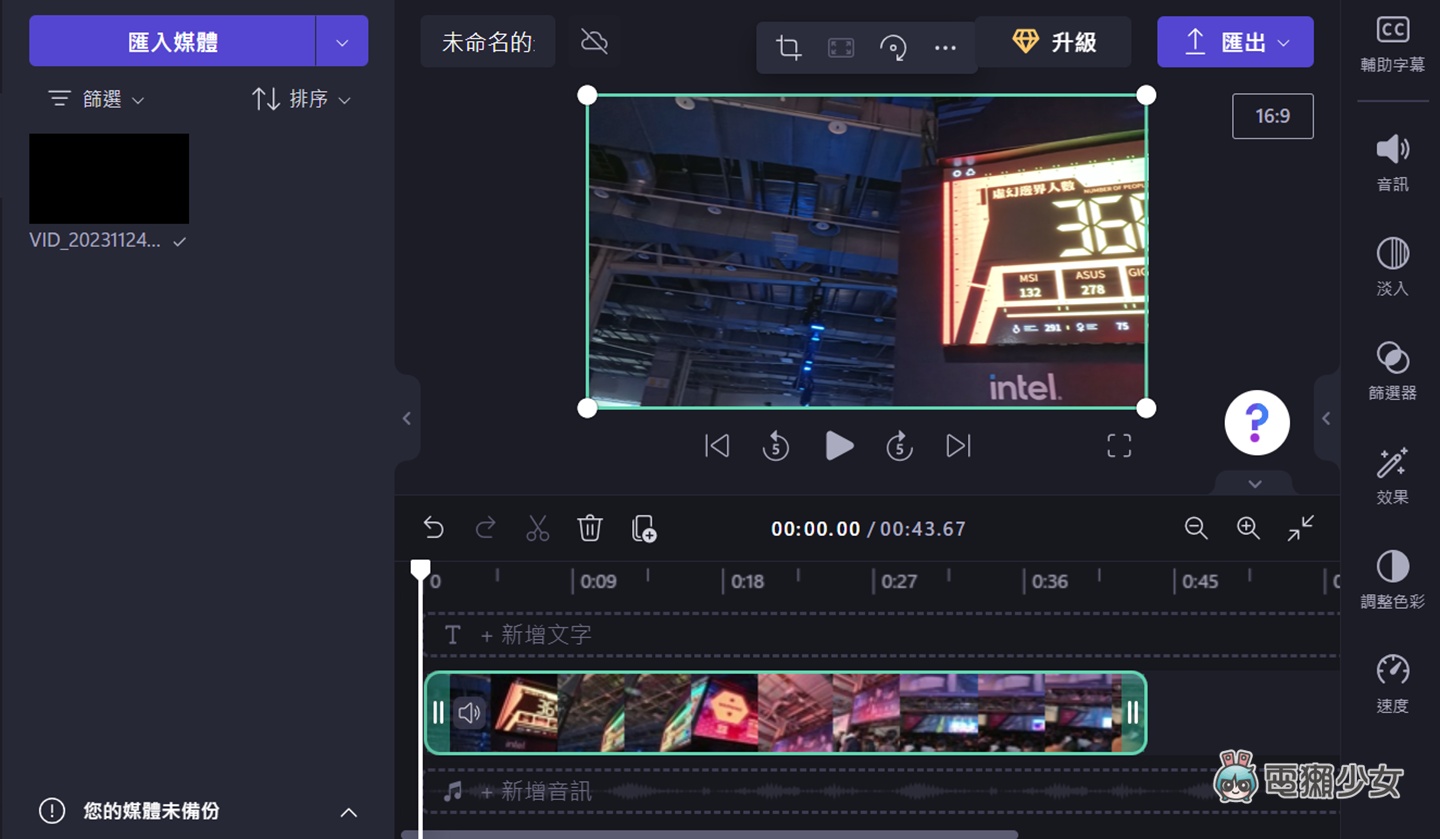Toggle fullscreen preview mode
The image size is (1440, 839).
(1119, 446)
